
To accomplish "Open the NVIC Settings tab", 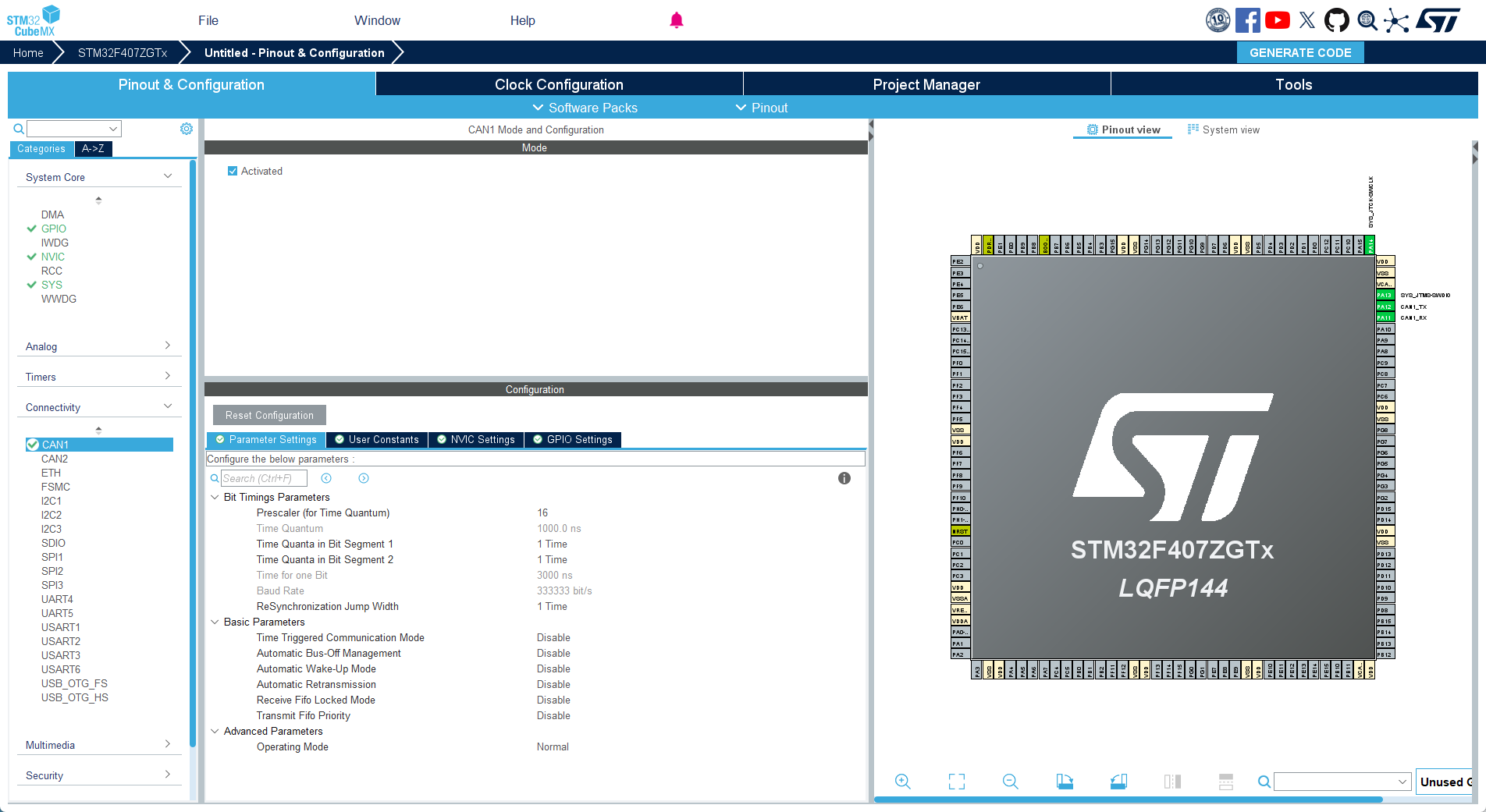I will point(476,440).
